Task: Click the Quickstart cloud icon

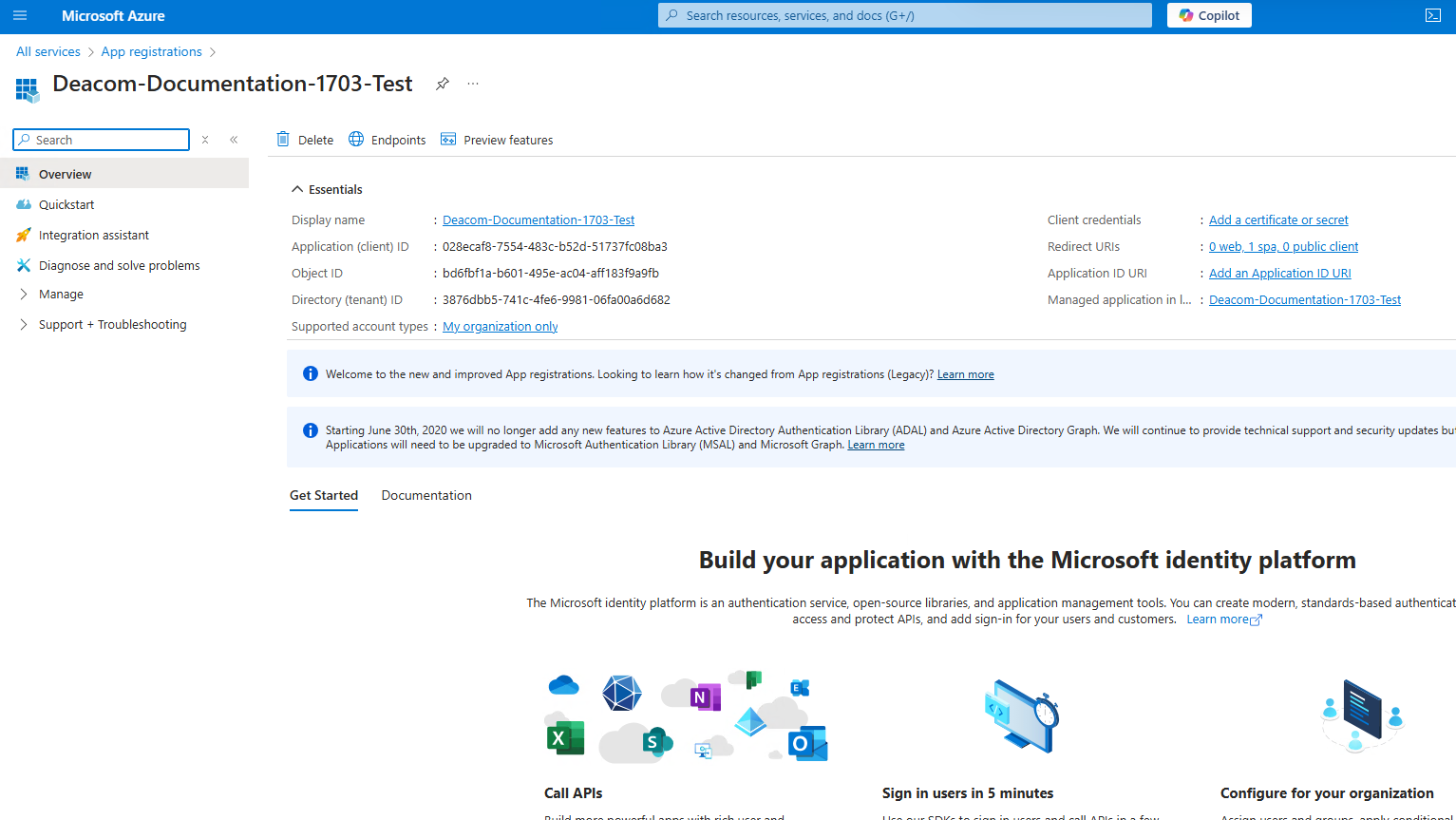Action: pyautogui.click(x=24, y=204)
